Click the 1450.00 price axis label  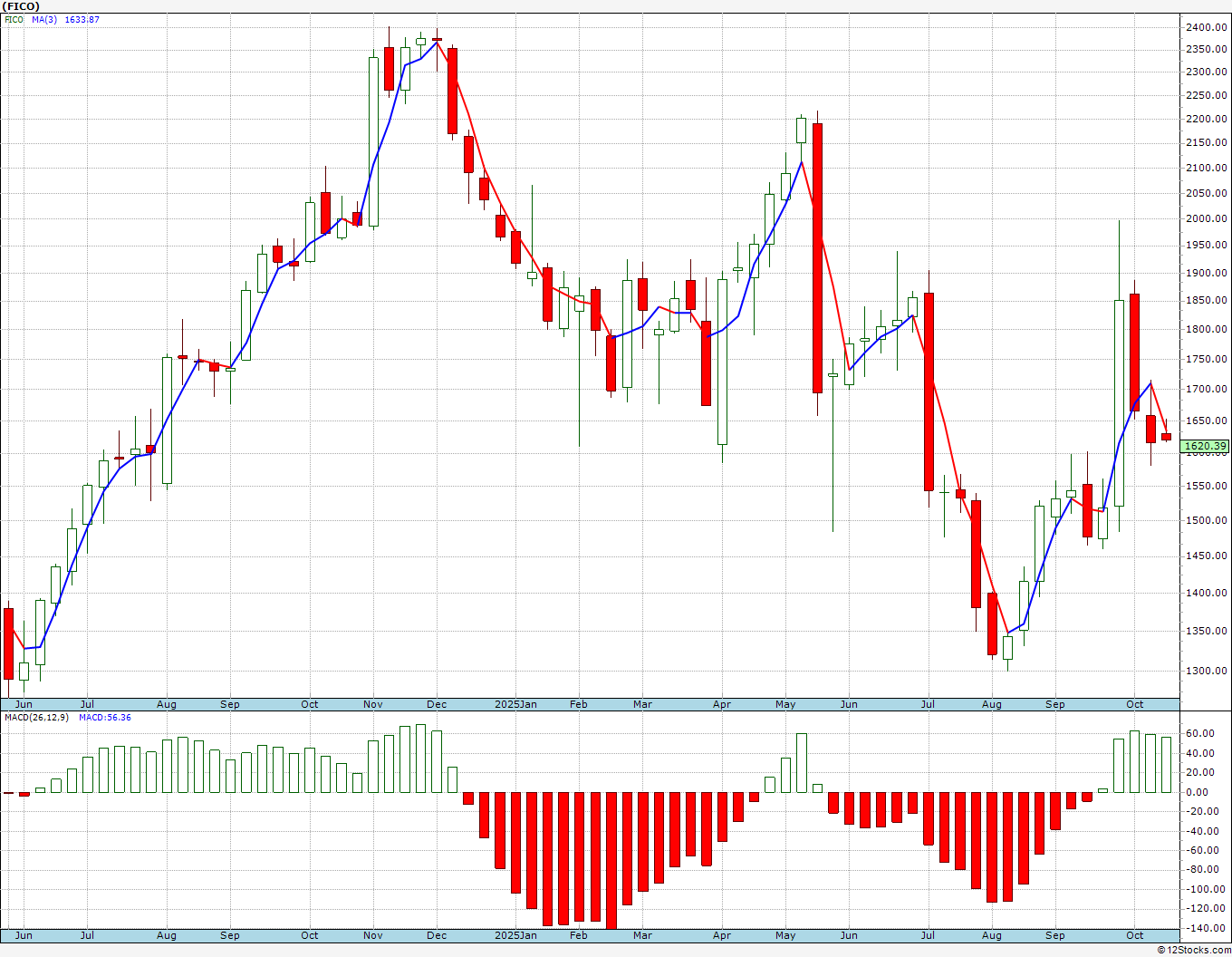[x=1206, y=556]
